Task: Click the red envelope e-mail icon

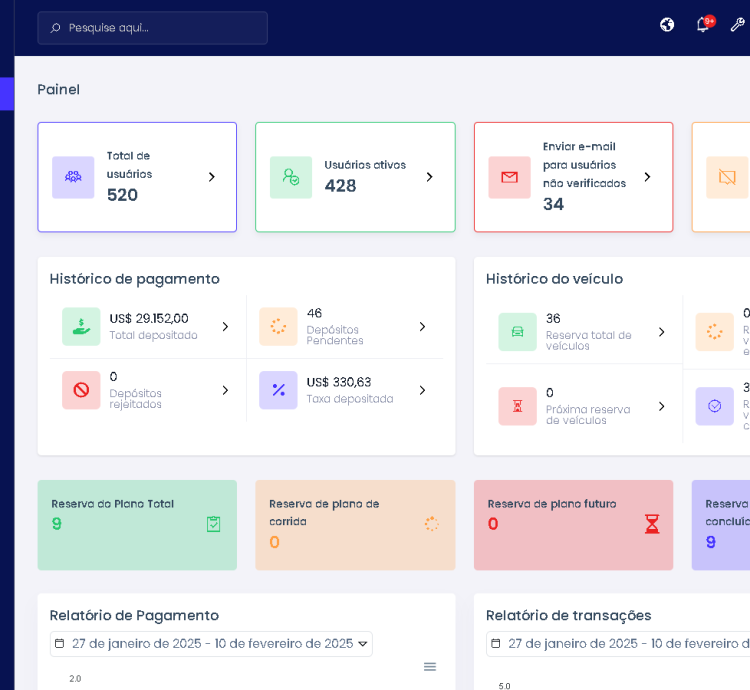Action: point(509,177)
